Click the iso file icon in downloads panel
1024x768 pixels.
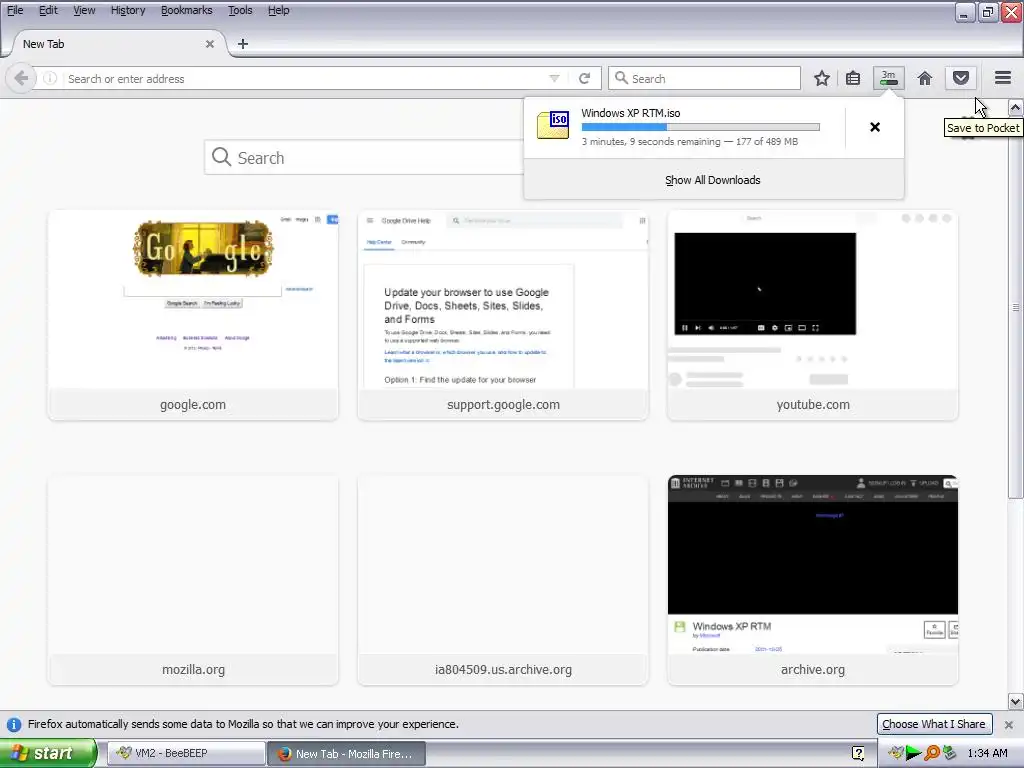point(552,125)
